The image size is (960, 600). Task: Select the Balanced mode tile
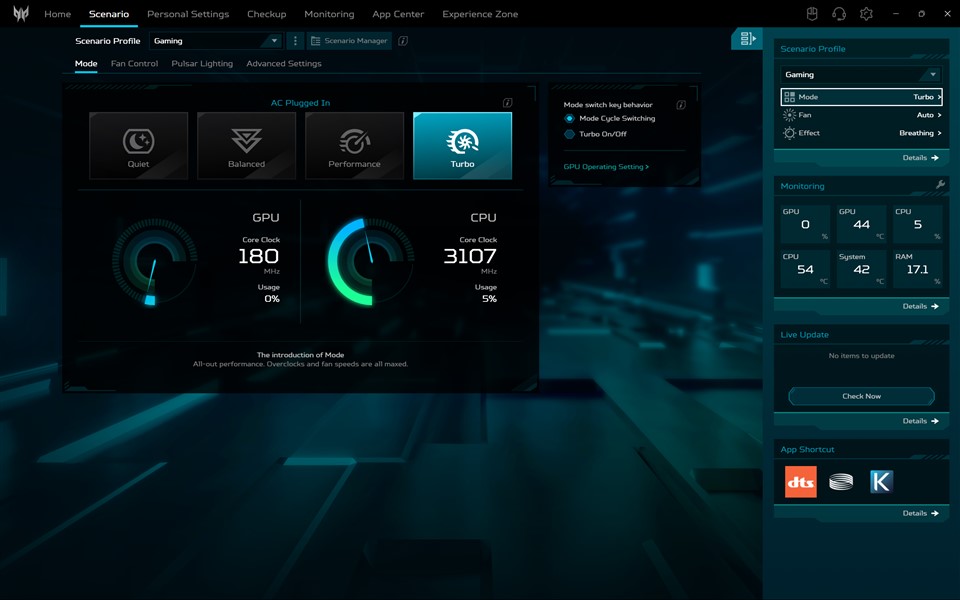coord(246,145)
